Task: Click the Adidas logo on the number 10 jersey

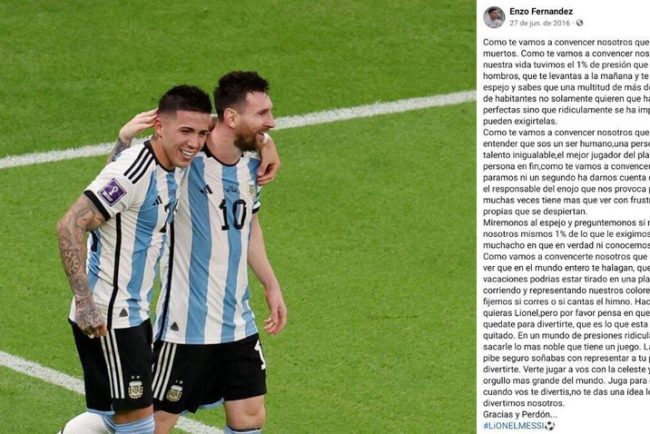Action: [206, 190]
